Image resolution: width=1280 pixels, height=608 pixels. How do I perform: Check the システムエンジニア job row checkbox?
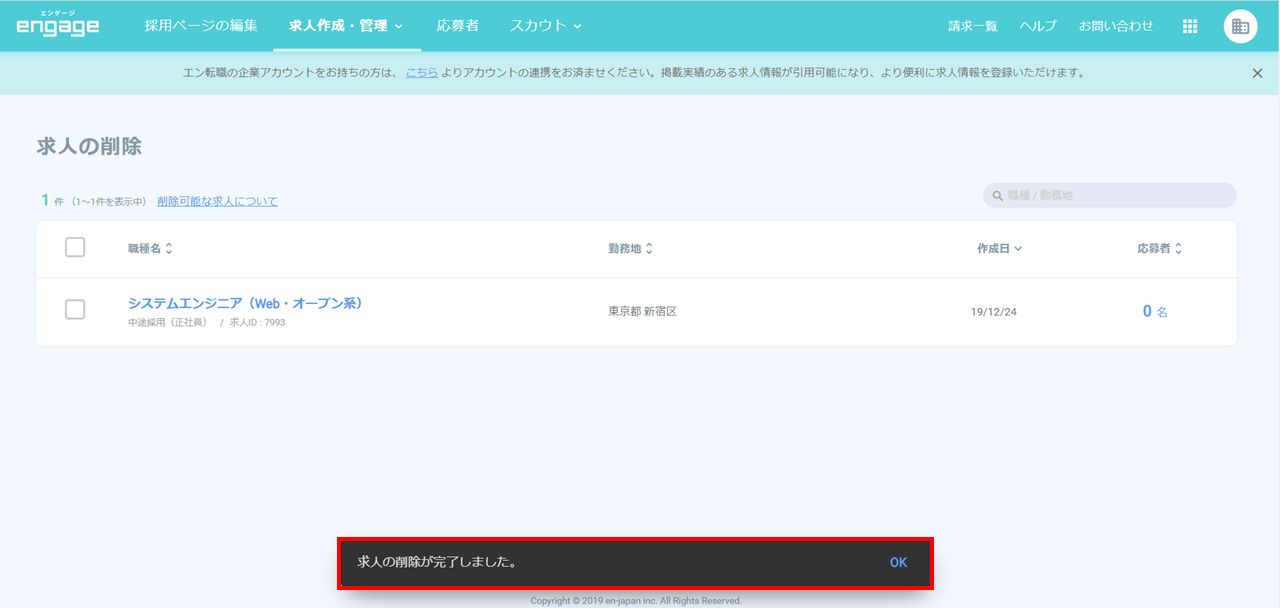coord(75,310)
